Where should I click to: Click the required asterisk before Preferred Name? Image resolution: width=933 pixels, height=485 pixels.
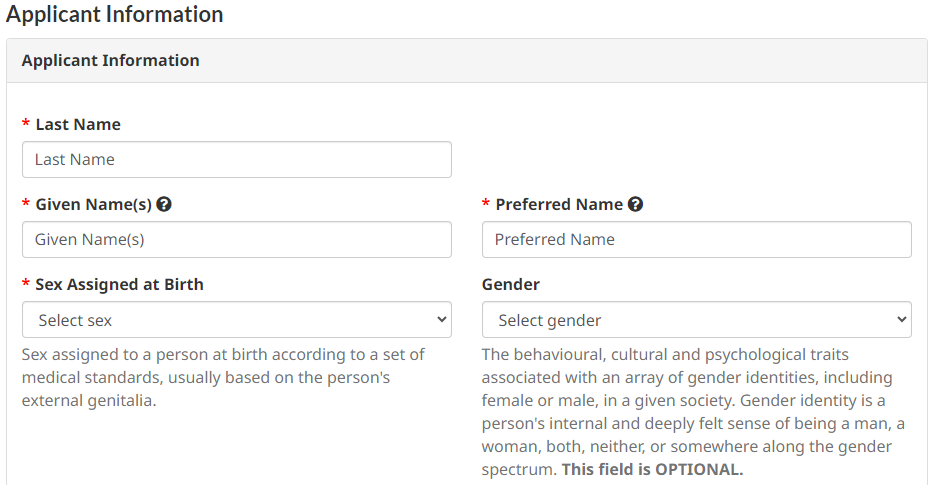tap(486, 205)
